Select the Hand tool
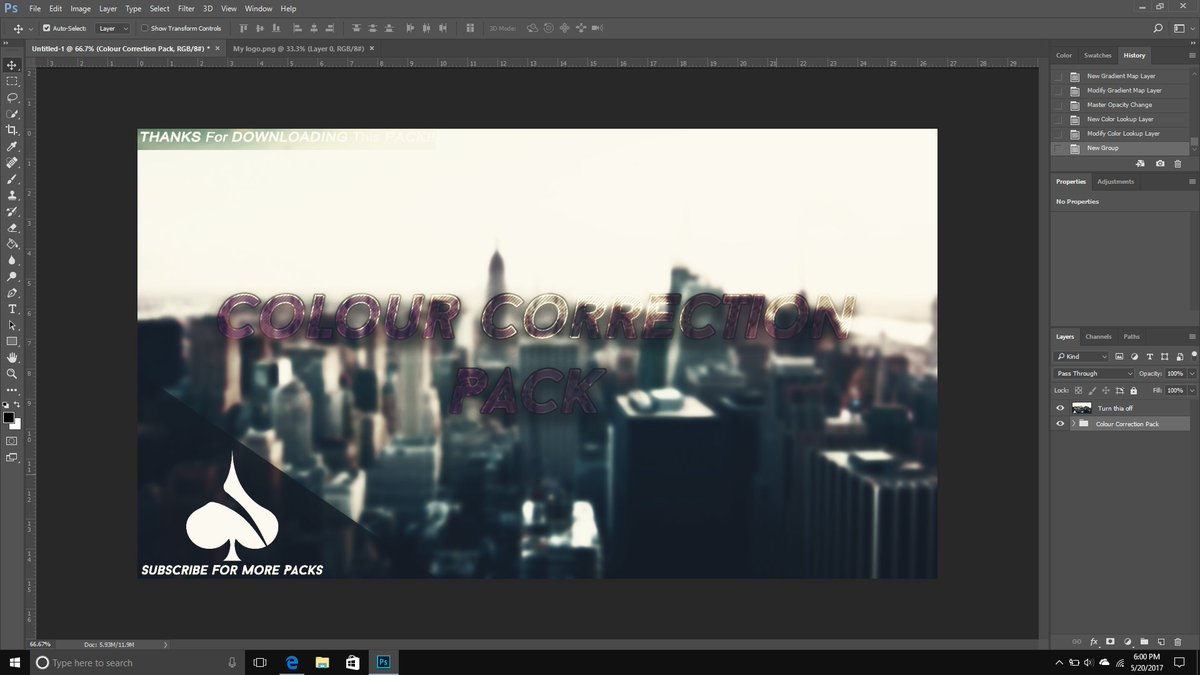Screen dimensions: 1200x675 [x=12, y=357]
